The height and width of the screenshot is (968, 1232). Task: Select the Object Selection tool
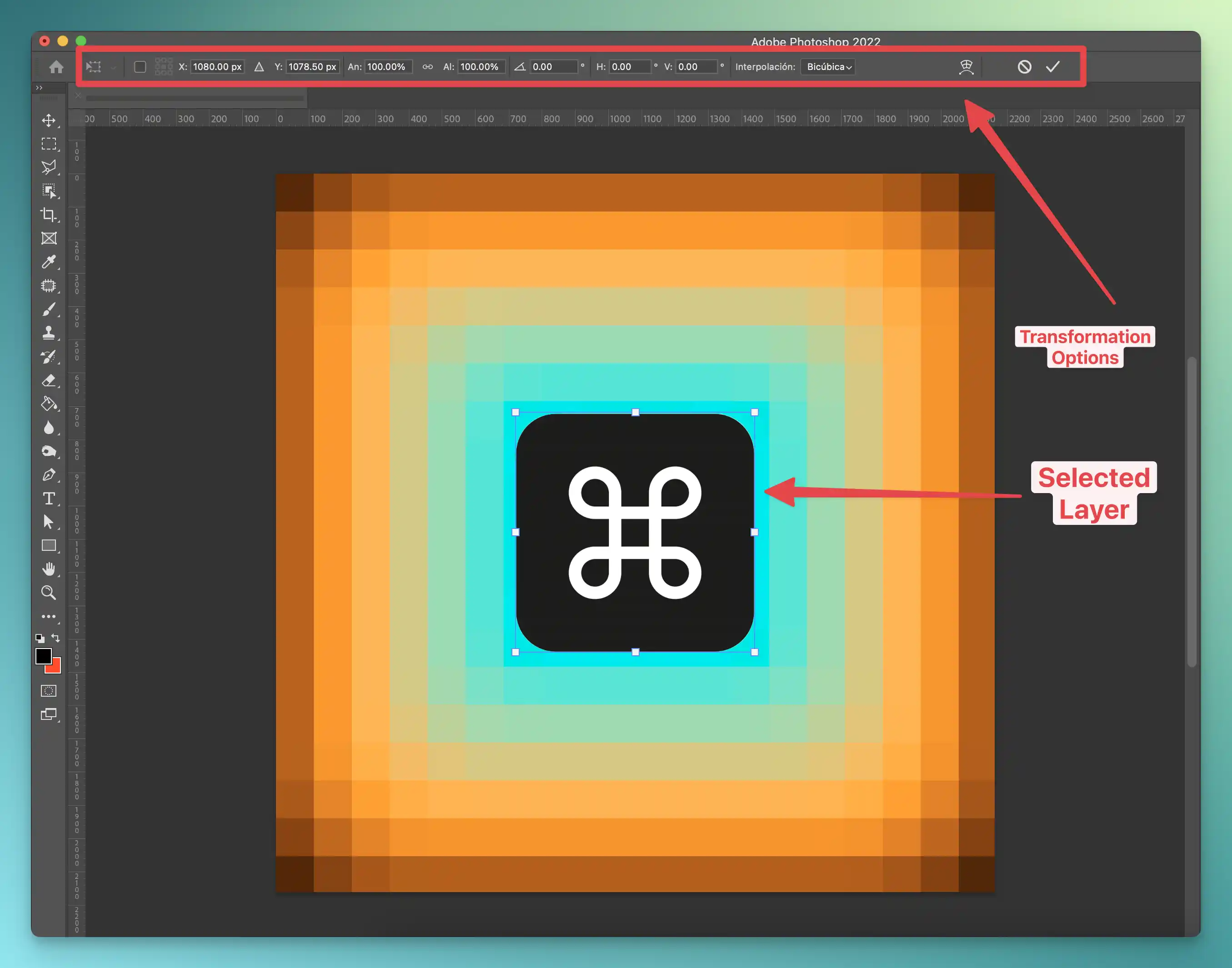(49, 191)
